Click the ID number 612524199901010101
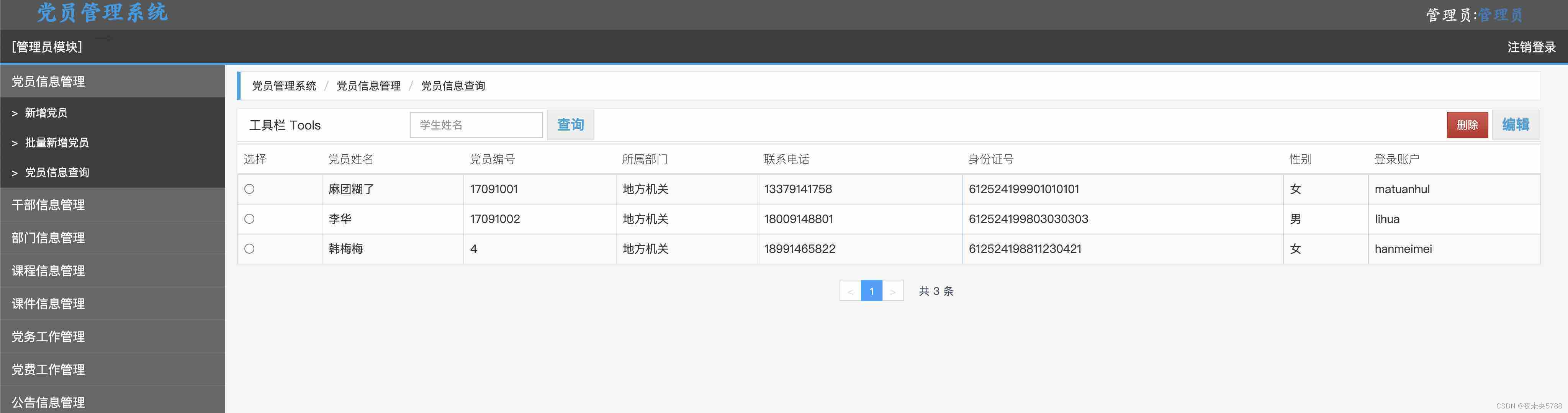 click(x=1024, y=189)
